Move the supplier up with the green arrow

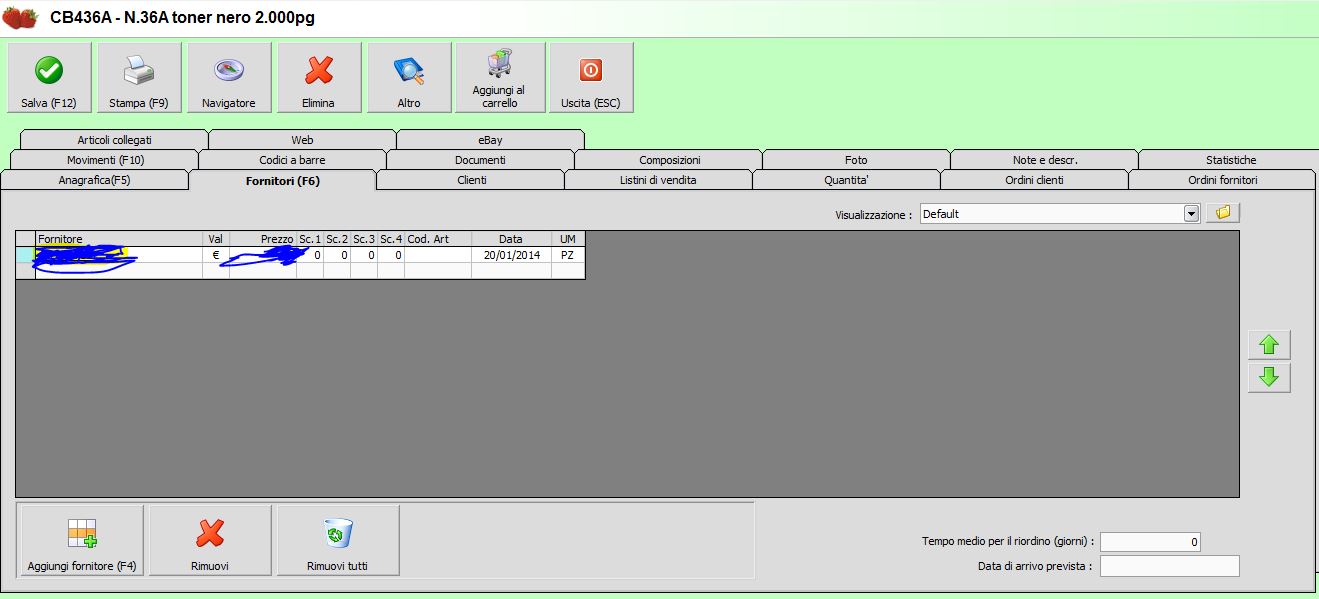1269,345
